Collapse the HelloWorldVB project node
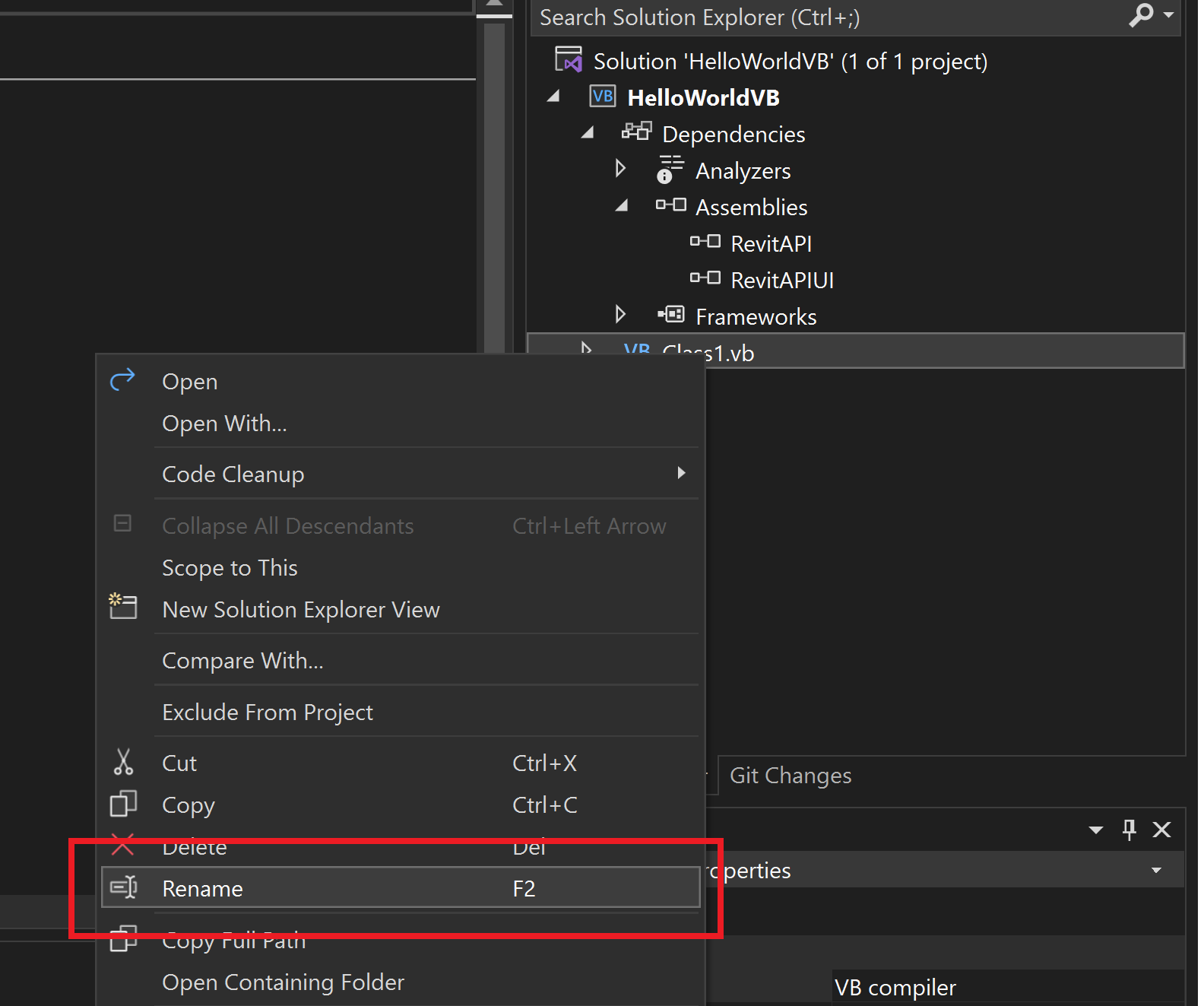The image size is (1204, 1006). [553, 96]
